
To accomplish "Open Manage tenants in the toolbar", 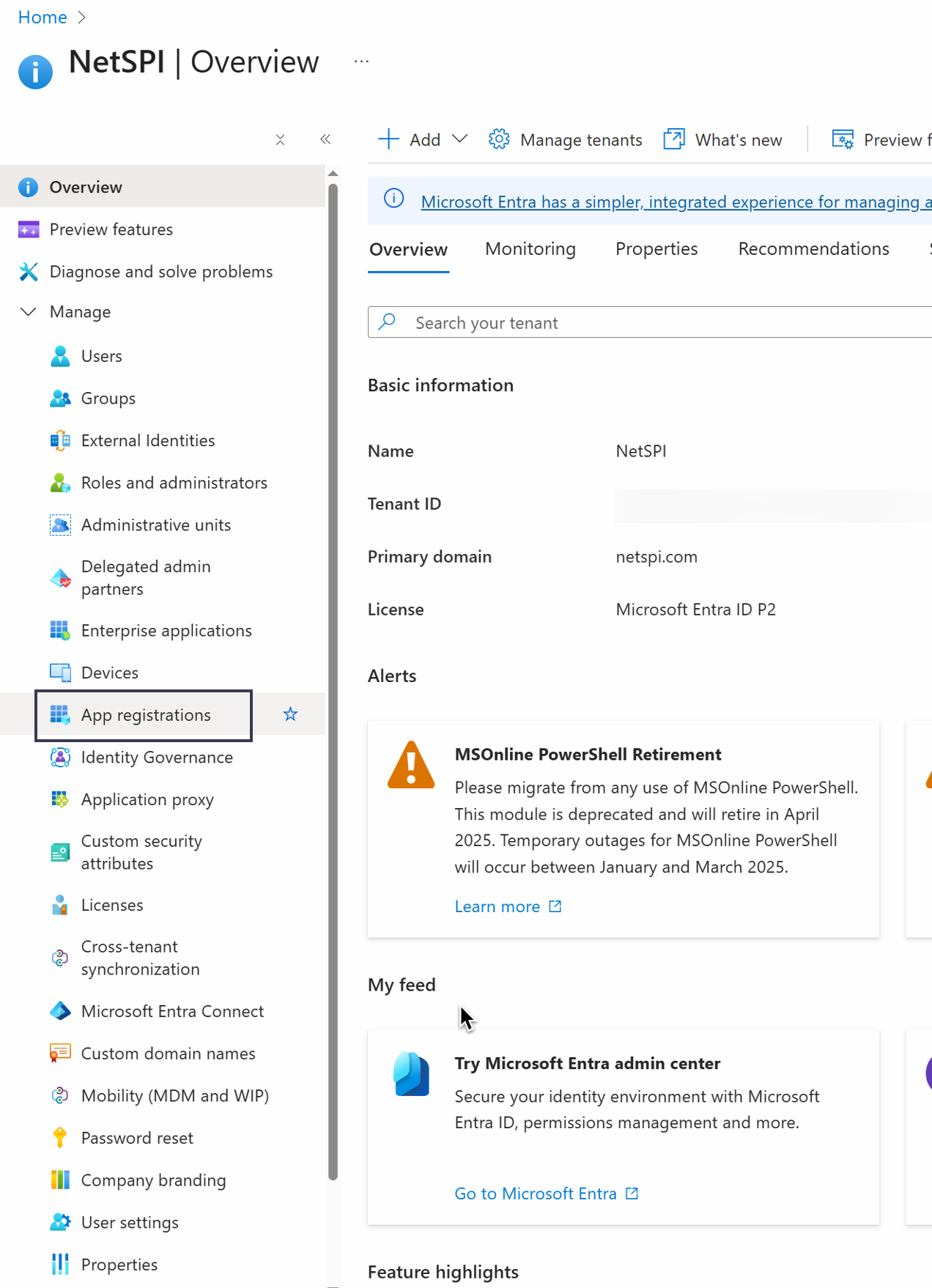I will (x=565, y=139).
